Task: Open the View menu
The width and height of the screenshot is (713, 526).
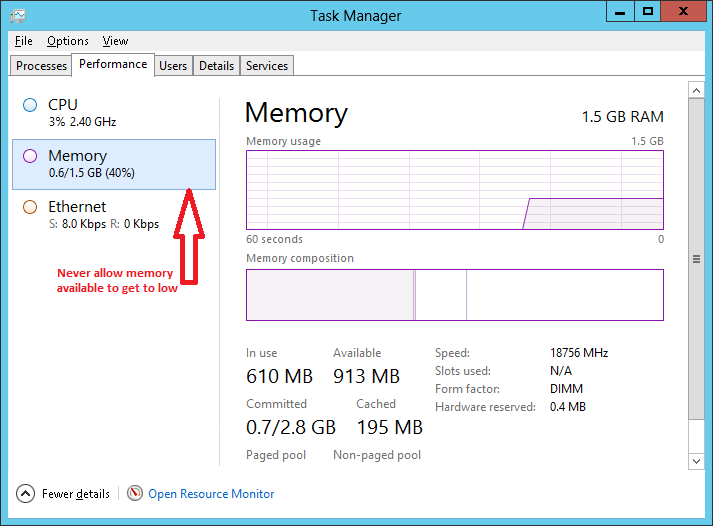Action: (x=115, y=41)
